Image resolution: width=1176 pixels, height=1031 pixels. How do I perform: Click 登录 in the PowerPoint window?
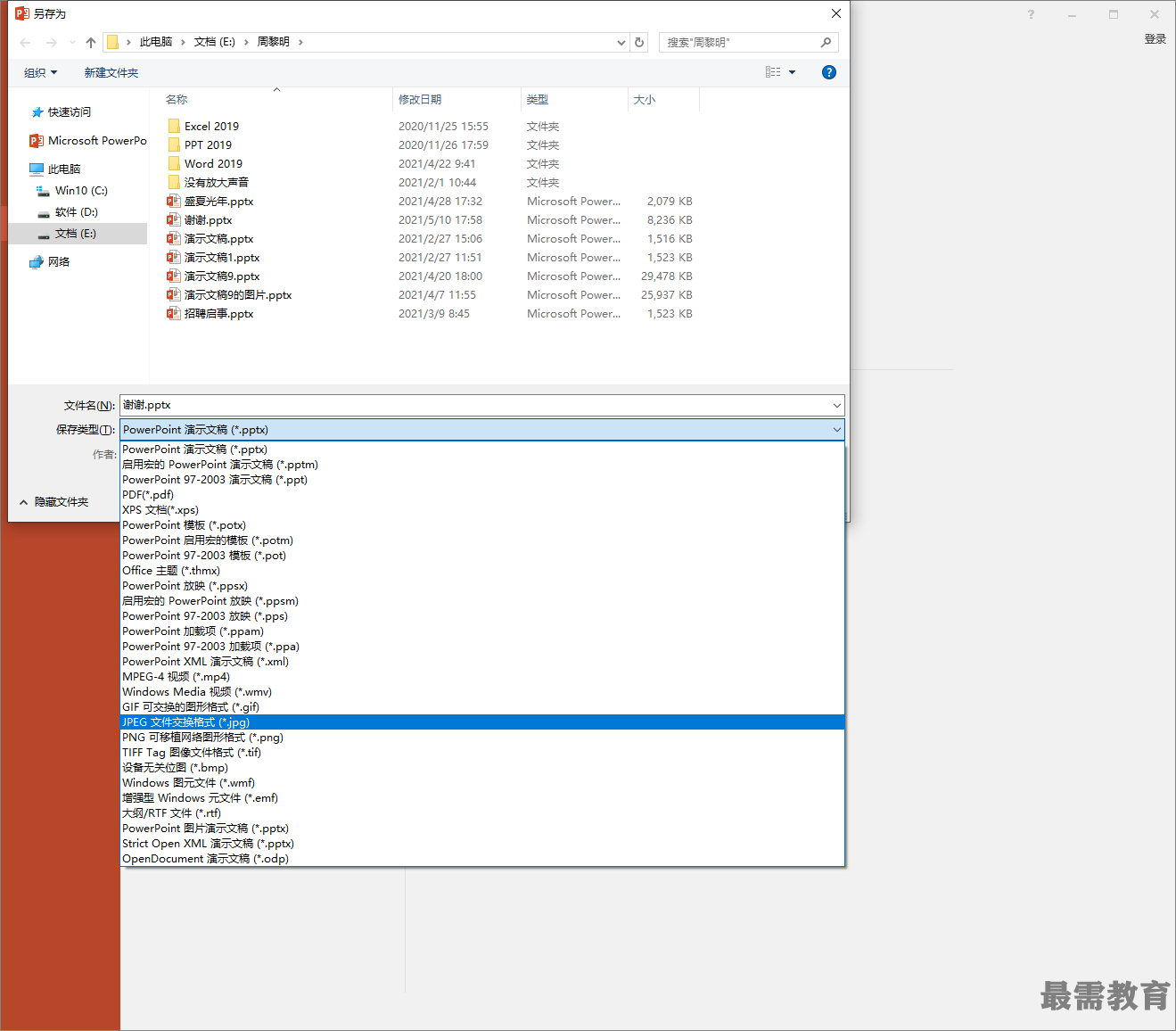coord(1155,39)
